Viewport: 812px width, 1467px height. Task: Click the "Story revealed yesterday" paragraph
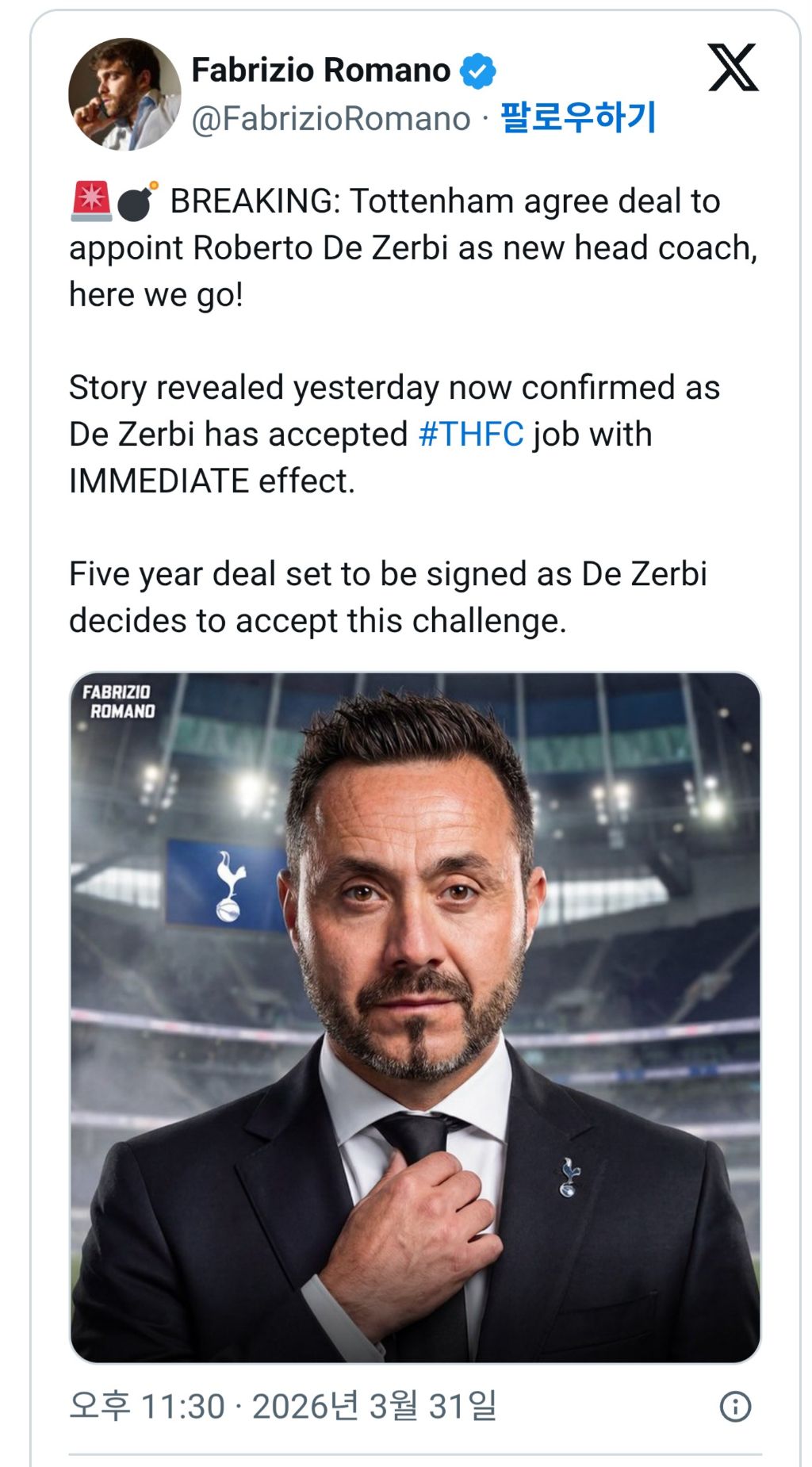(x=394, y=435)
